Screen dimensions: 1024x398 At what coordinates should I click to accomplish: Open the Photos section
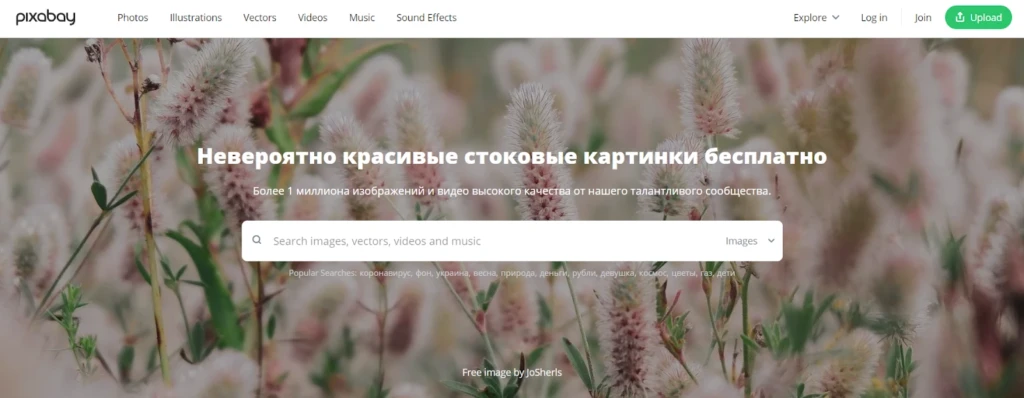[133, 18]
